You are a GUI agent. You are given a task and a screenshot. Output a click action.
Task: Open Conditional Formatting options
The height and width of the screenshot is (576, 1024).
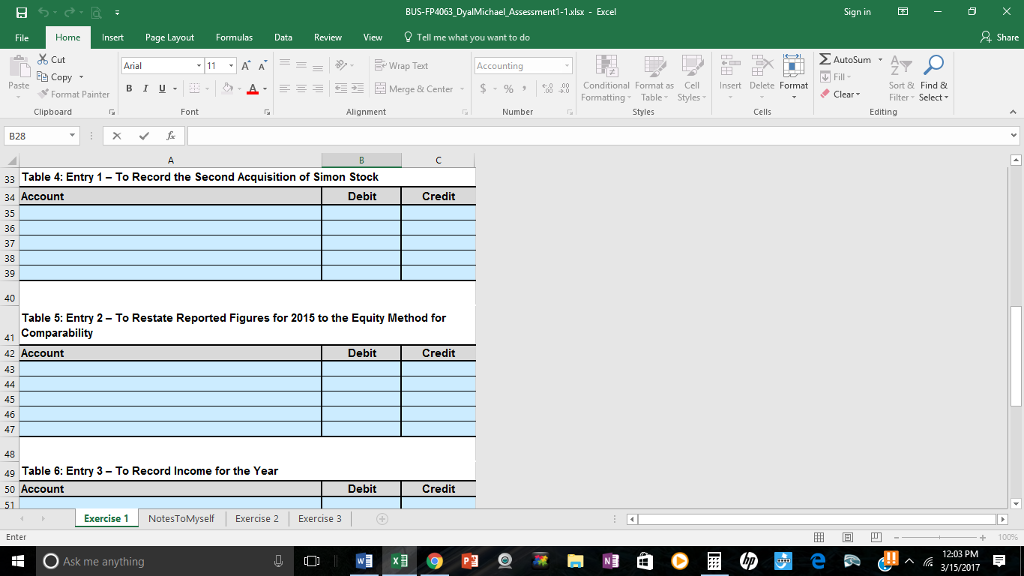click(606, 80)
